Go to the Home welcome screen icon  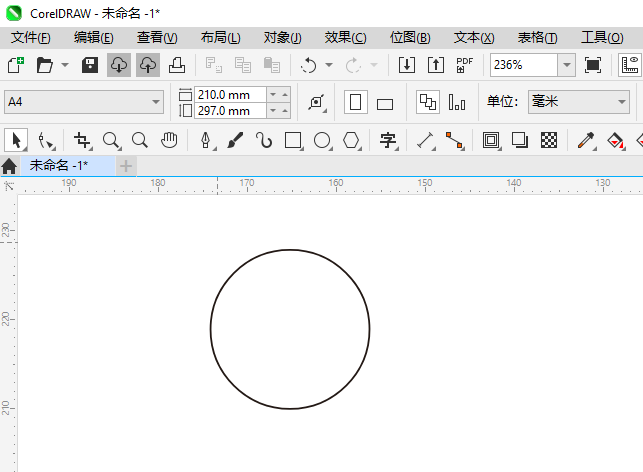[x=9, y=166]
